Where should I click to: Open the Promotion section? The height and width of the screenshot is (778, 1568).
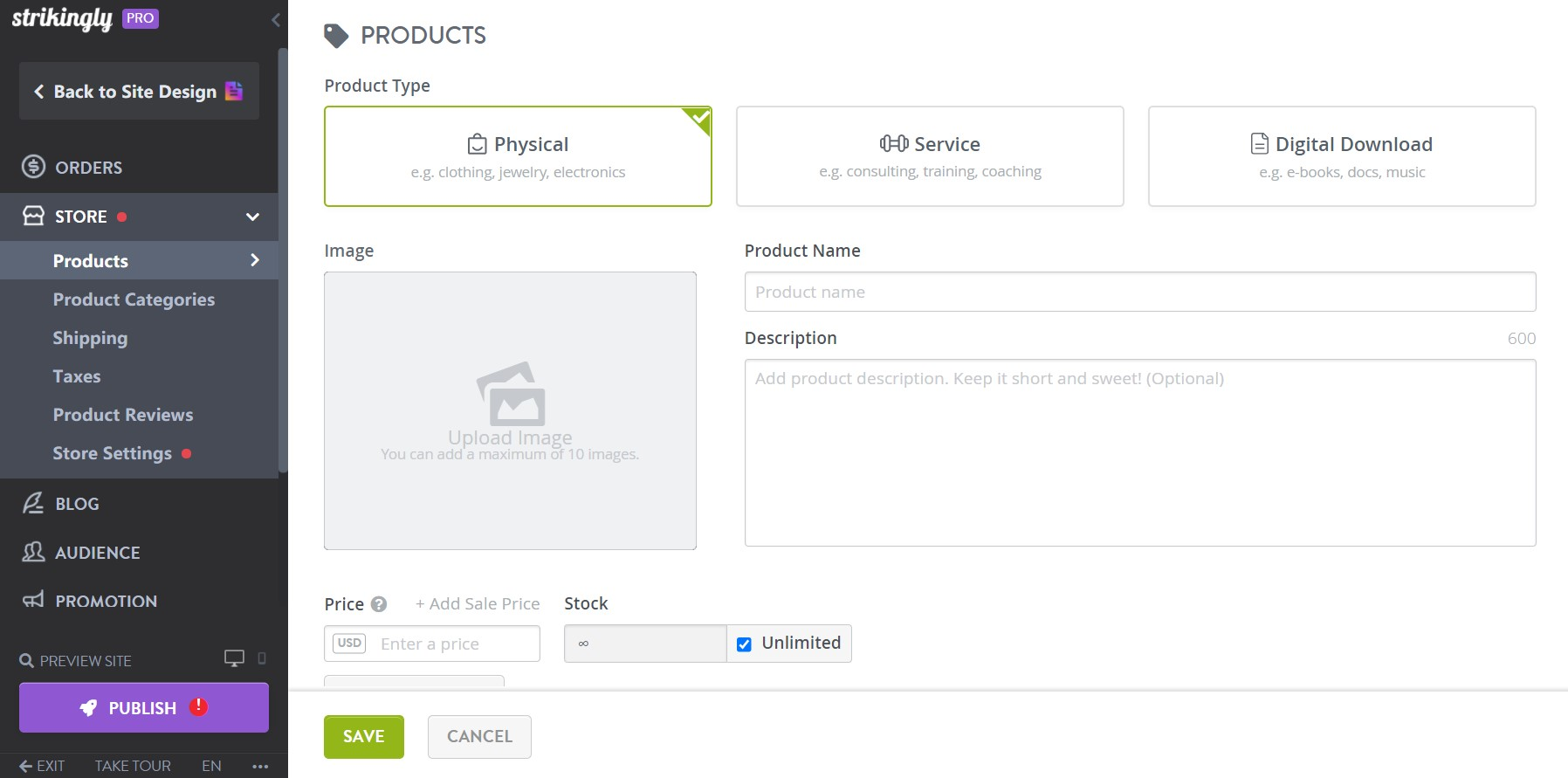106,601
